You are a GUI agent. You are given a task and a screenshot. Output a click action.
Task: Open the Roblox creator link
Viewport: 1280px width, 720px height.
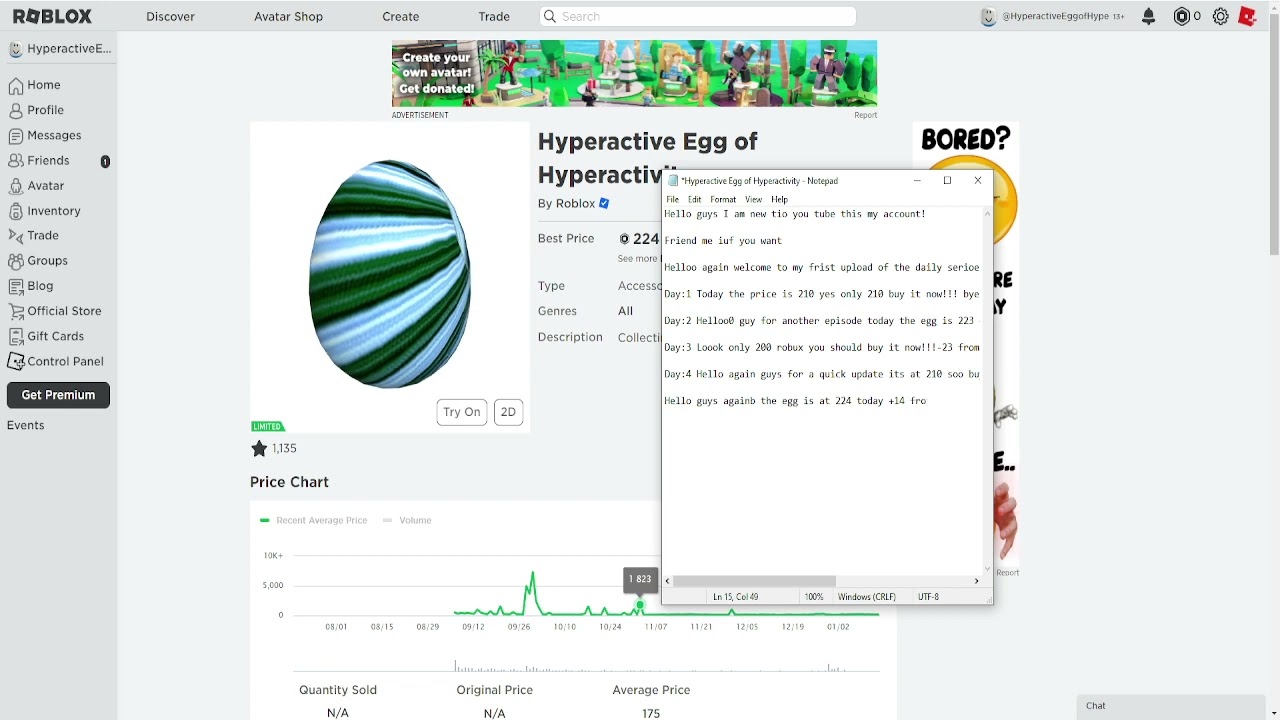pos(575,203)
